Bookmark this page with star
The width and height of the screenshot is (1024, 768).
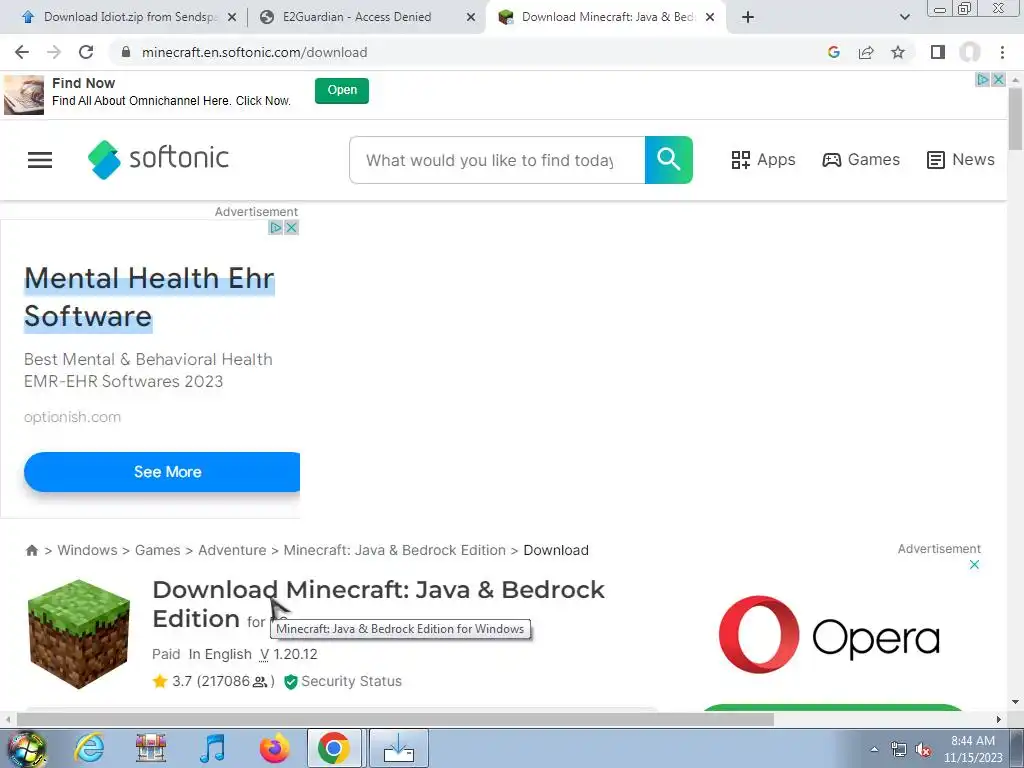[898, 52]
